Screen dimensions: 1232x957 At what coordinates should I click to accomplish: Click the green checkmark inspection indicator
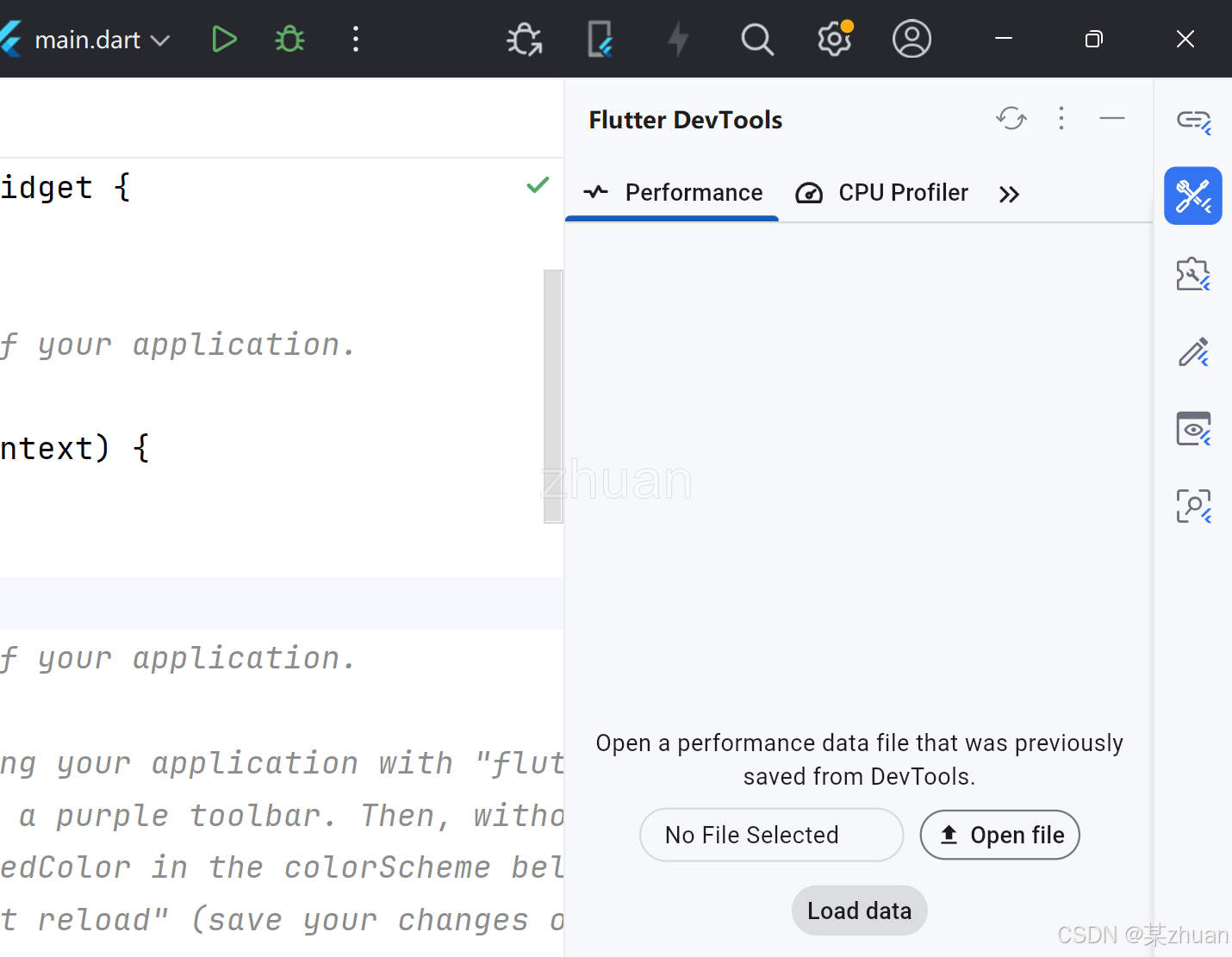point(538,184)
